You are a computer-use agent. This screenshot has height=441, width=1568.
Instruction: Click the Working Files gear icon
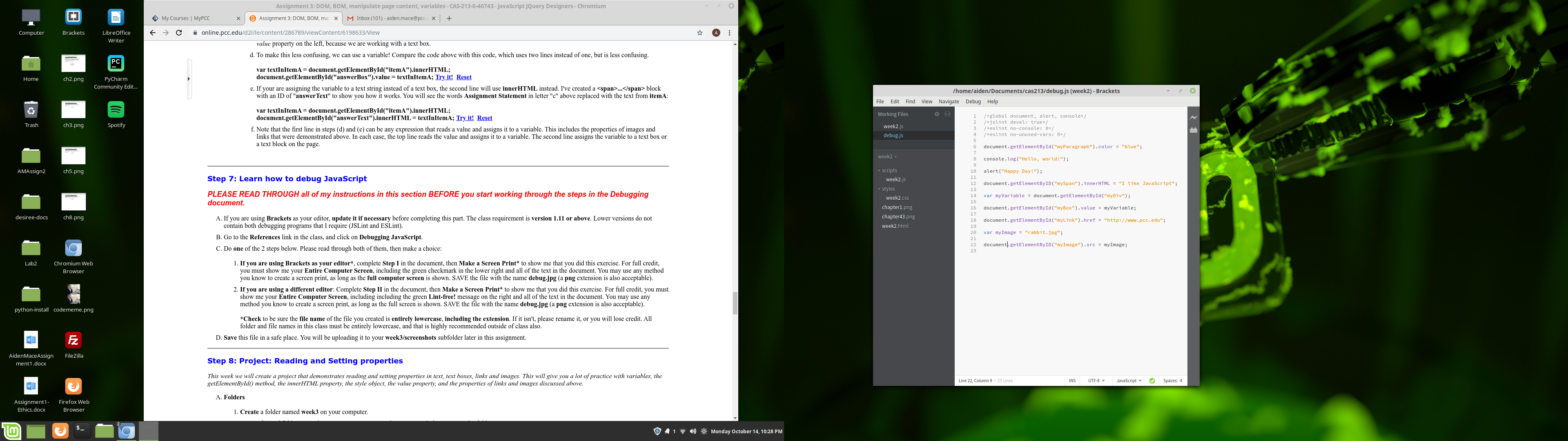click(x=937, y=114)
